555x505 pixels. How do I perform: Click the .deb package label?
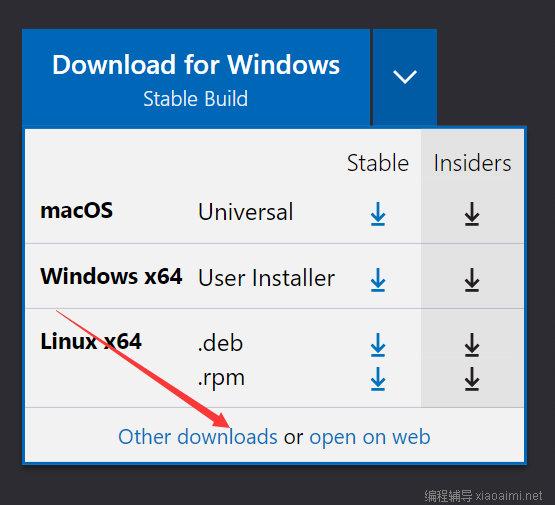(220, 343)
